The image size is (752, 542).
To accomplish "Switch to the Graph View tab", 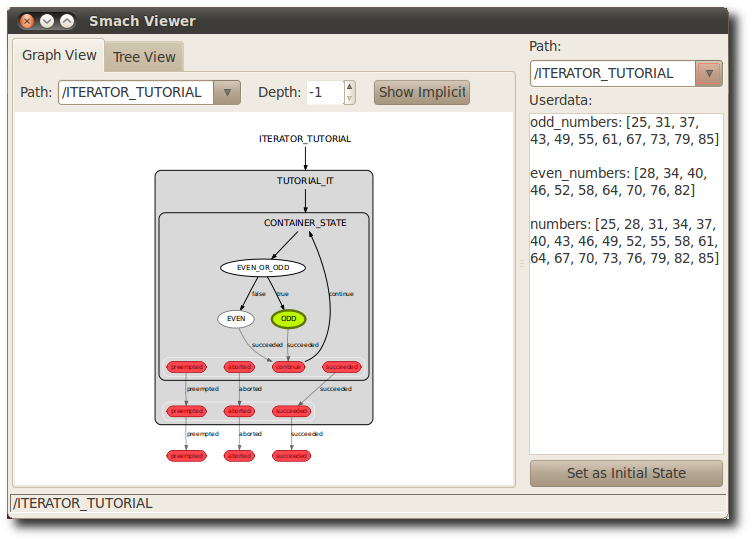I will (x=60, y=56).
